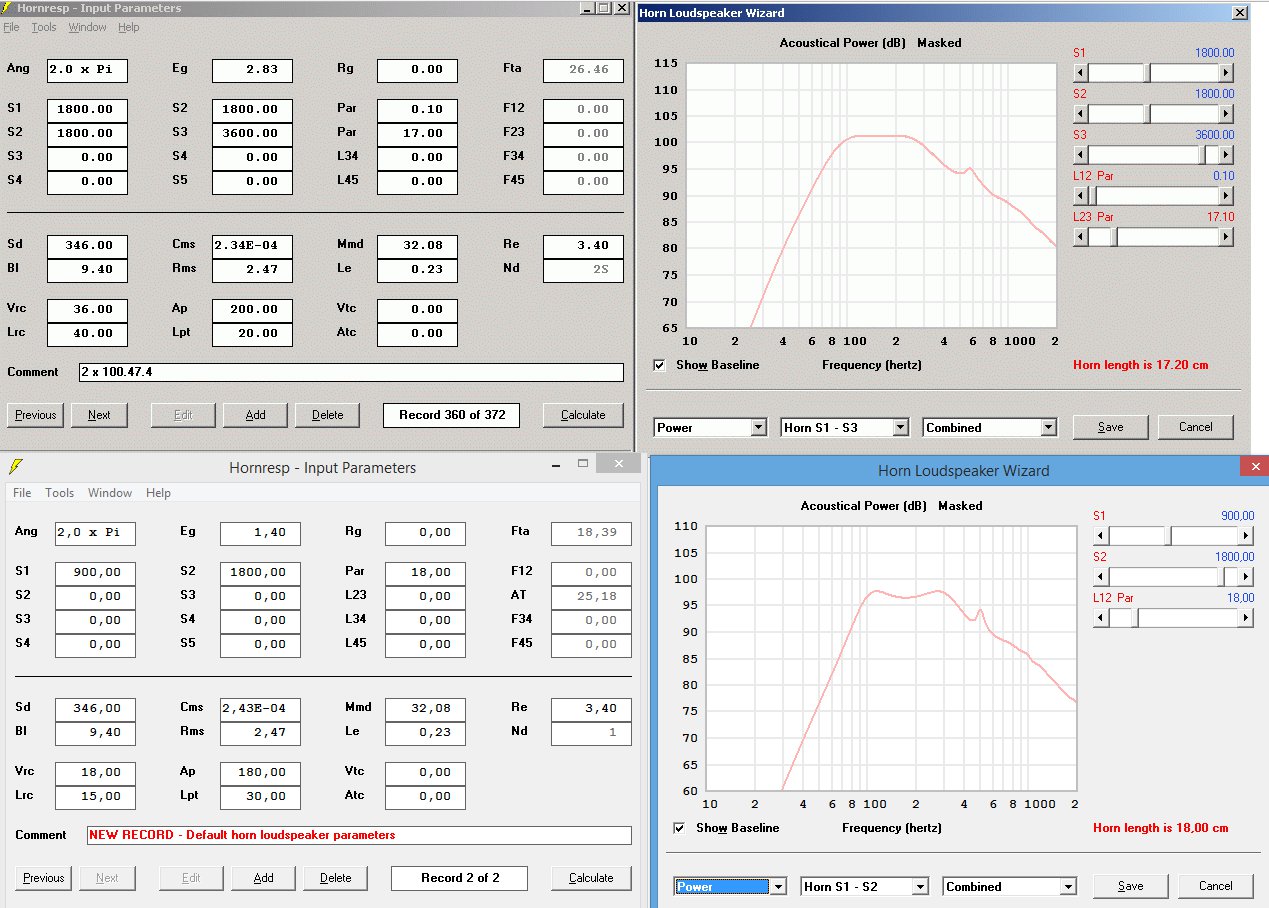The width and height of the screenshot is (1269, 908).
Task: Click the Lpt field showing 30,00
Action: coord(261,797)
